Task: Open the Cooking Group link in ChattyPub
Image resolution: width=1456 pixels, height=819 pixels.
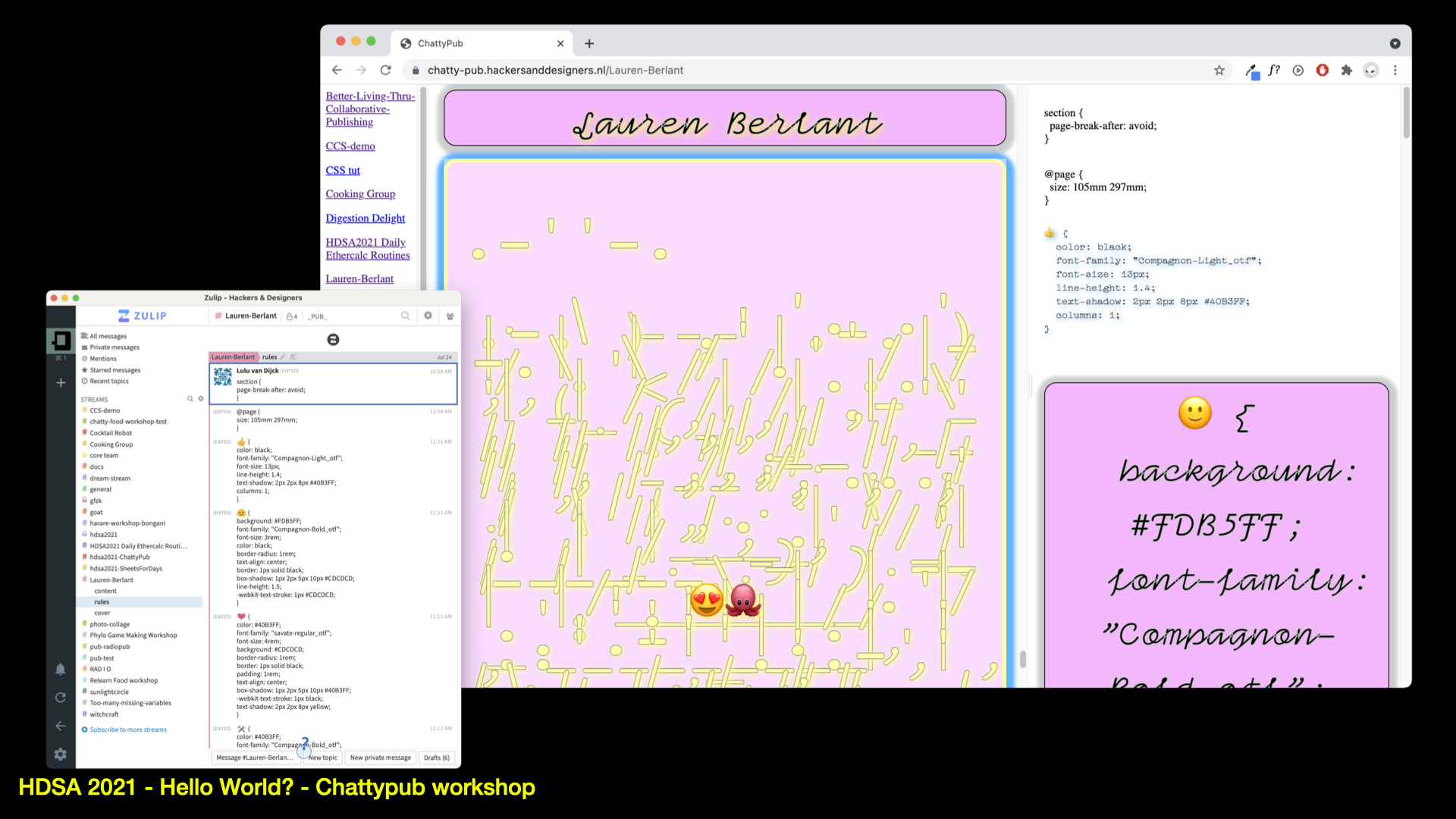Action: click(x=360, y=193)
